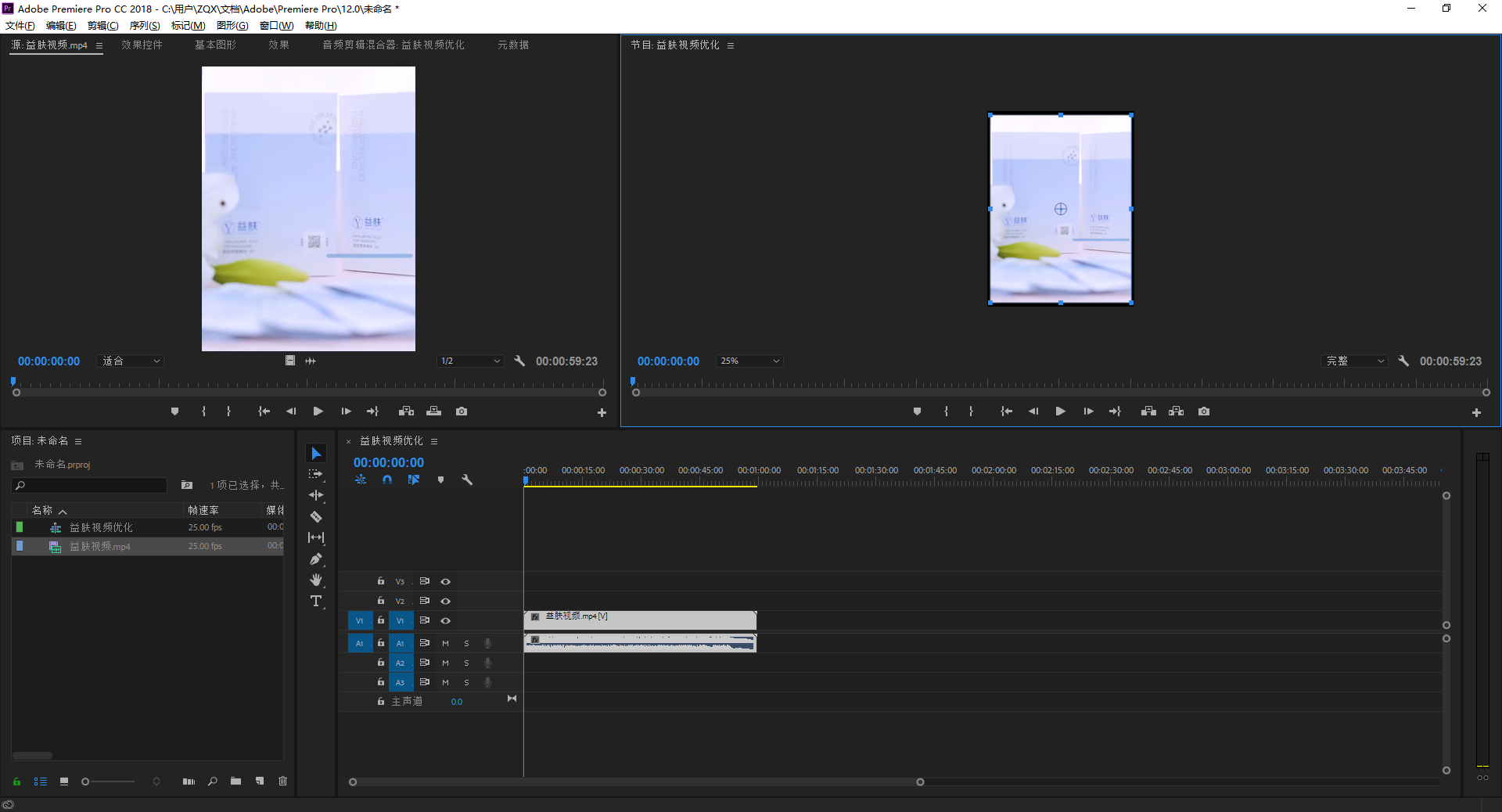The image size is (1502, 812).
Task: Open Source monitor settings wrench
Action: (519, 361)
